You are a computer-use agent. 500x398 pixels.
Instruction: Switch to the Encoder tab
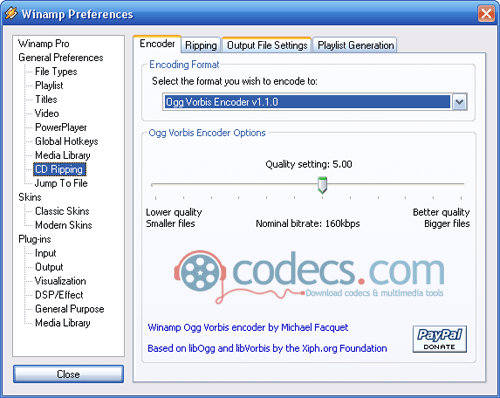click(x=157, y=44)
